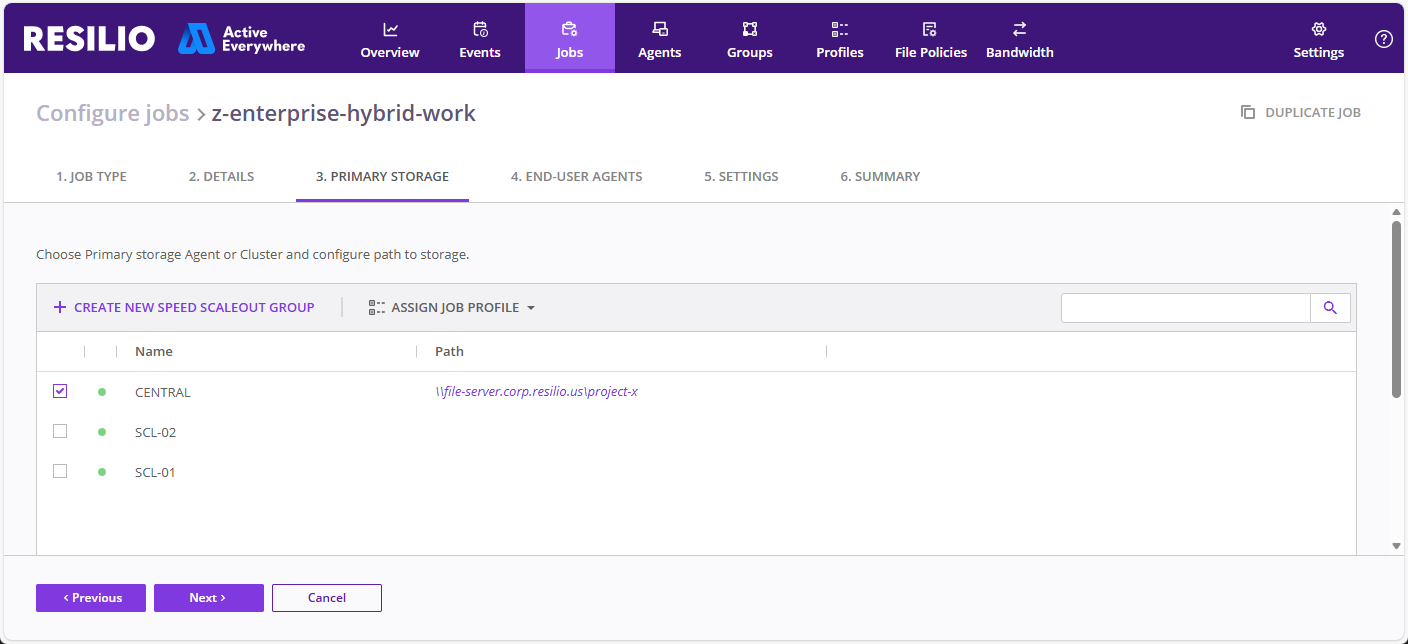Click the Active Everywhere logo
This screenshot has width=1408, height=644.
241,39
